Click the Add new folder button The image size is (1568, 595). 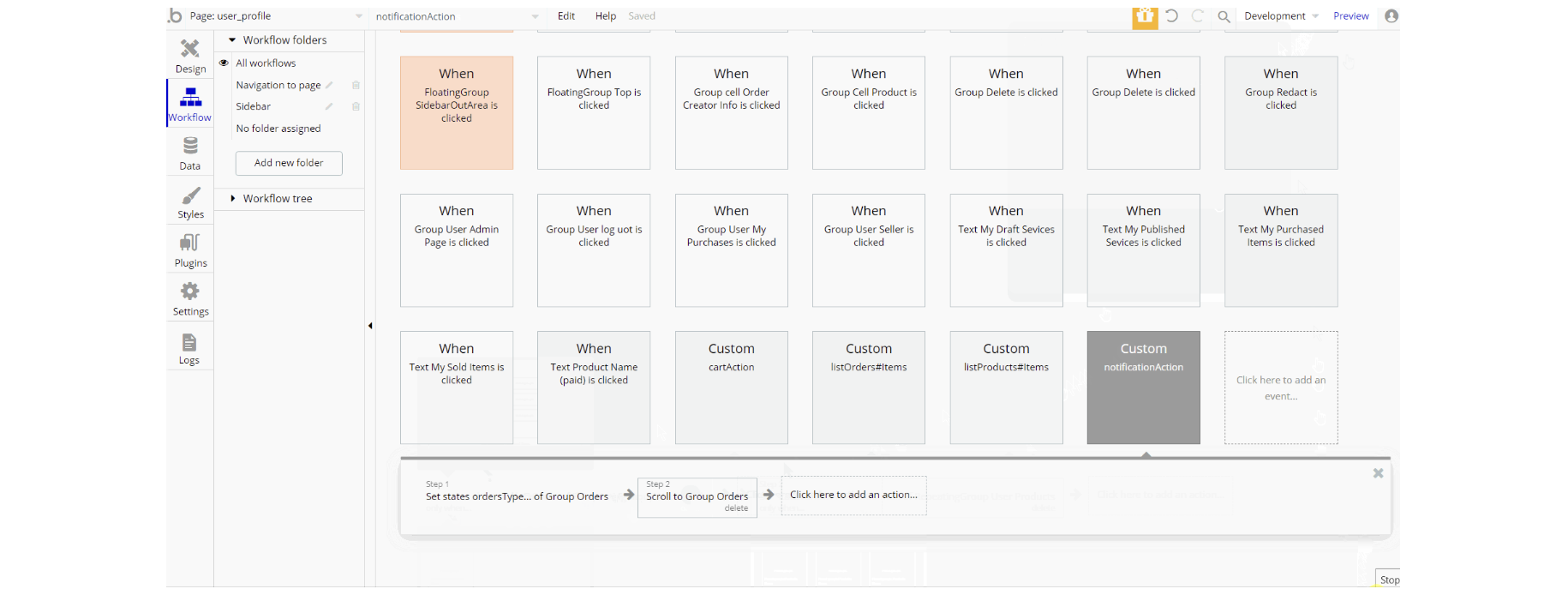click(x=289, y=163)
